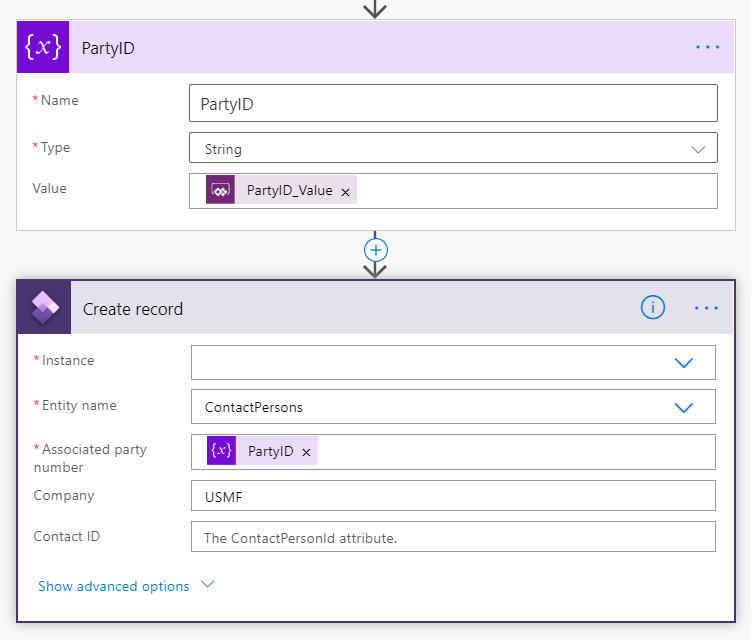The height and width of the screenshot is (643, 752).
Task: Click the PartyID variable token icon
Action: click(x=221, y=451)
